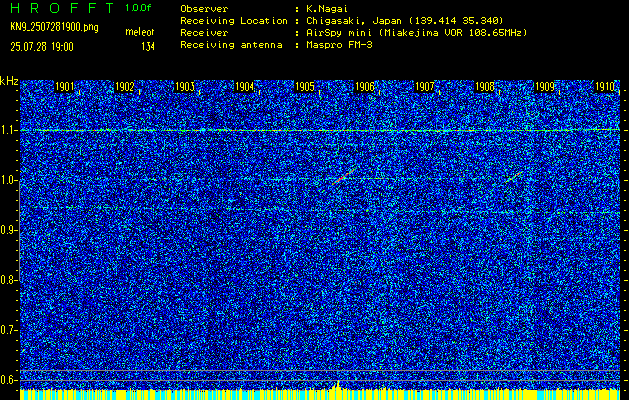Click the Receiving Location label

[x=234, y=21]
